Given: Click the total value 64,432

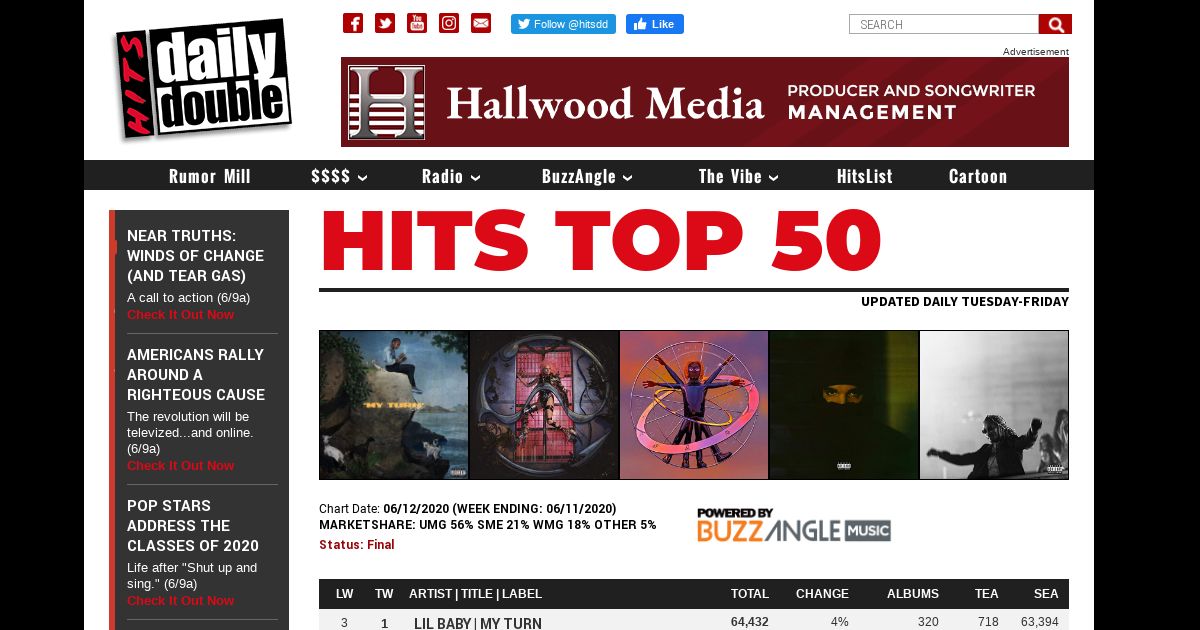Looking at the screenshot, I should pyautogui.click(x=750, y=622).
